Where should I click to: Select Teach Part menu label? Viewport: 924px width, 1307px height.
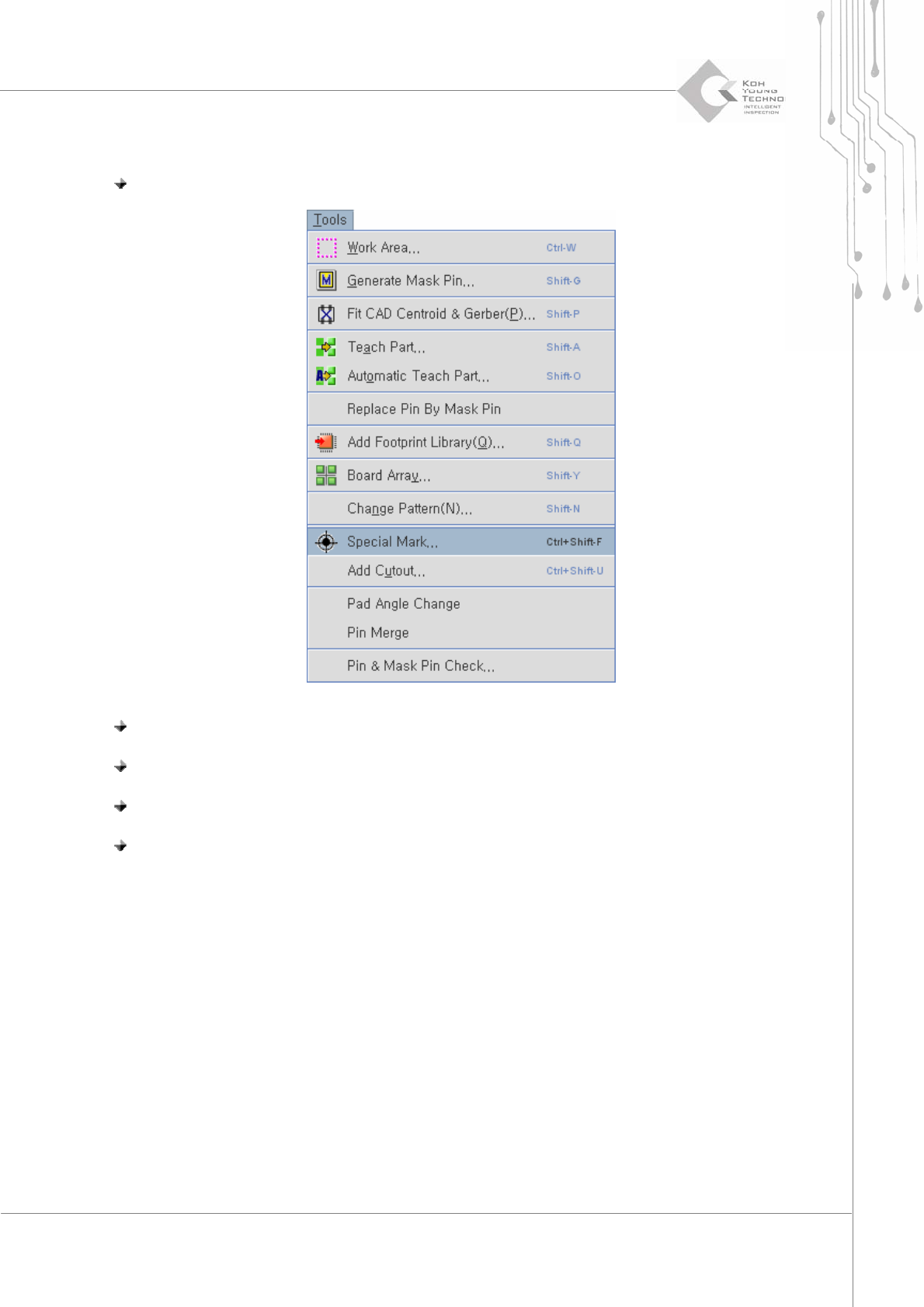(x=387, y=347)
